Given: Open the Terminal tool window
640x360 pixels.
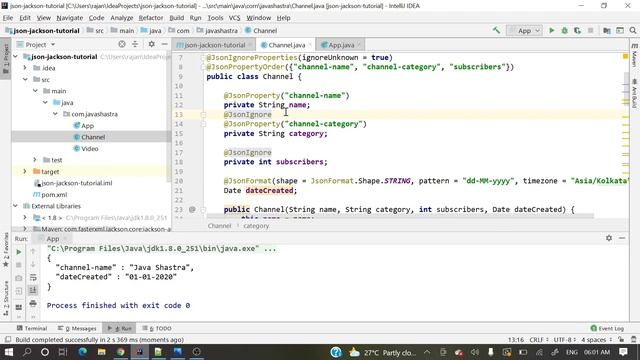Looking at the screenshot, I should tap(32, 328).
